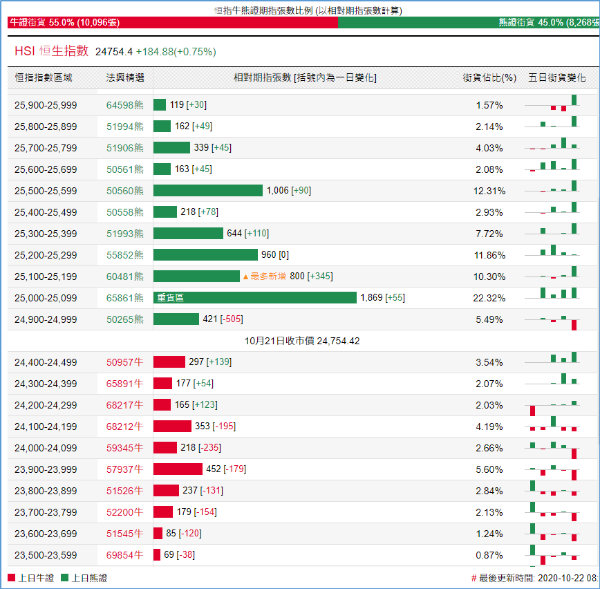The height and width of the screenshot is (589, 600).
Task: Click the index change +184.88(+0.75%)
Action: [176, 52]
